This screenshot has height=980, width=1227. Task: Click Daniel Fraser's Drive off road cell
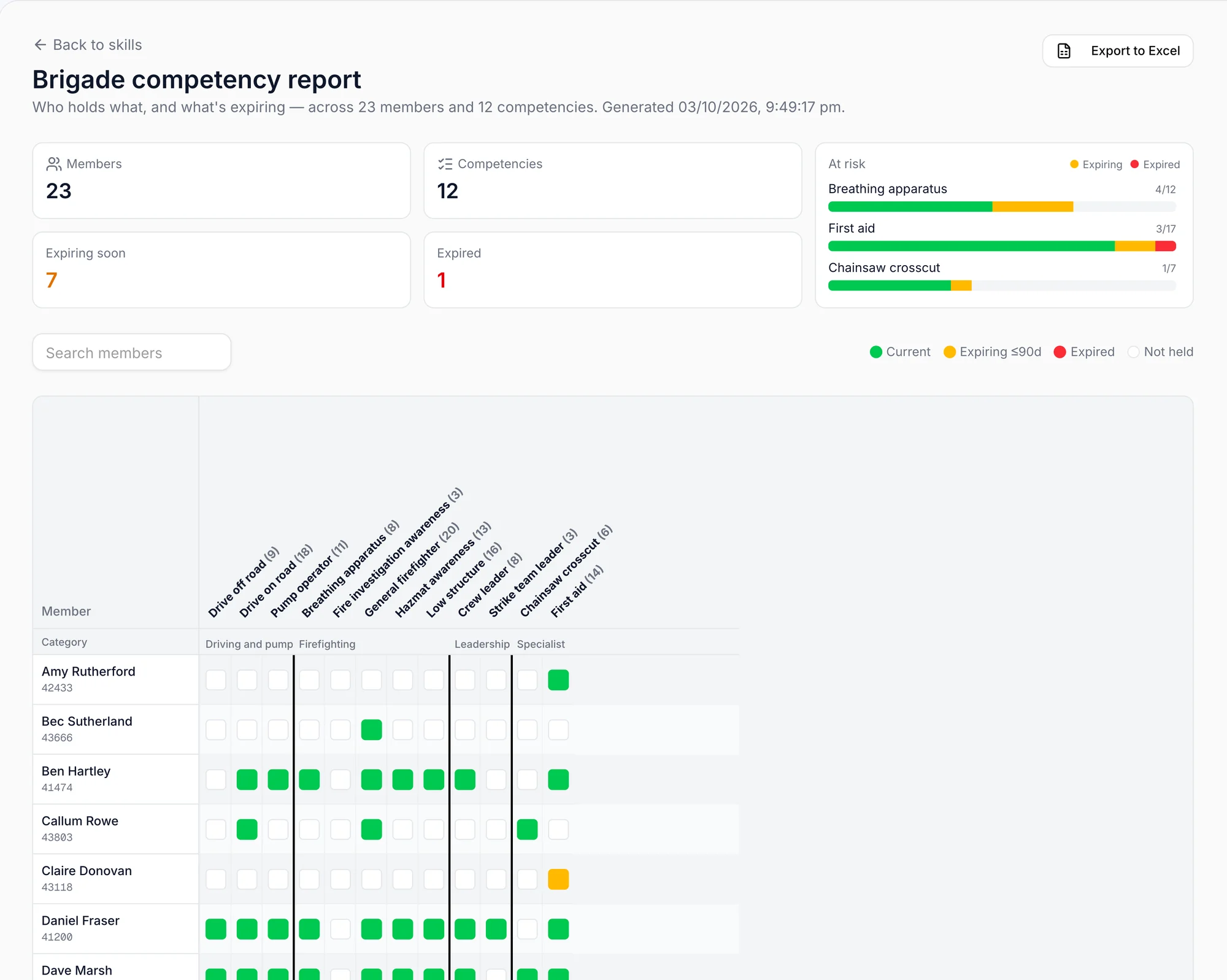(216, 929)
